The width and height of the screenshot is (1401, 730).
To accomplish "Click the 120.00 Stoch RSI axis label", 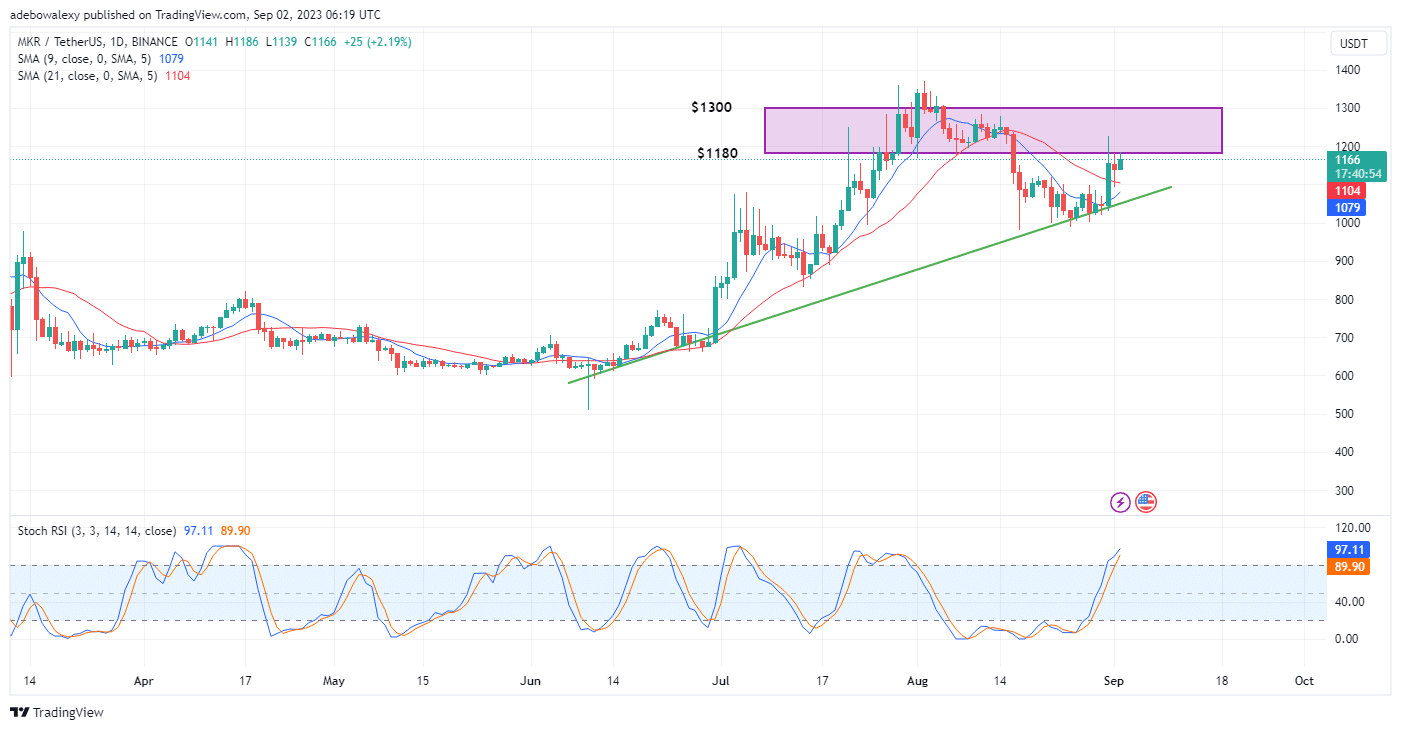I will click(1354, 528).
